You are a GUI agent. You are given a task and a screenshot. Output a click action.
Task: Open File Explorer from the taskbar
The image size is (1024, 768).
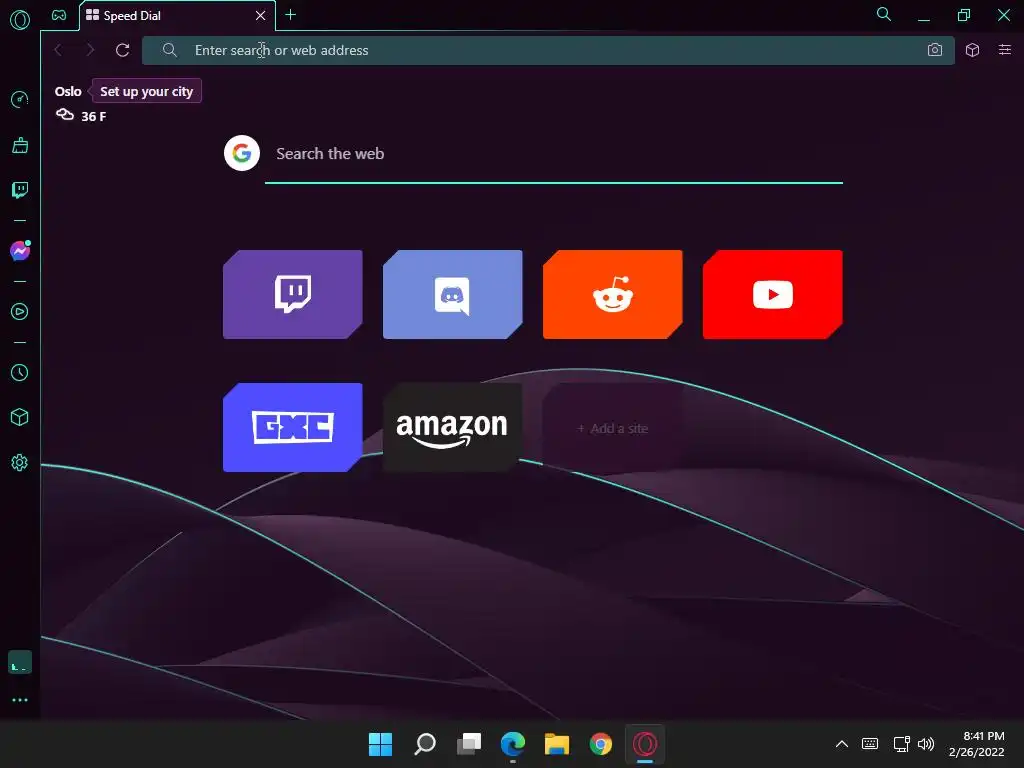[556, 744]
